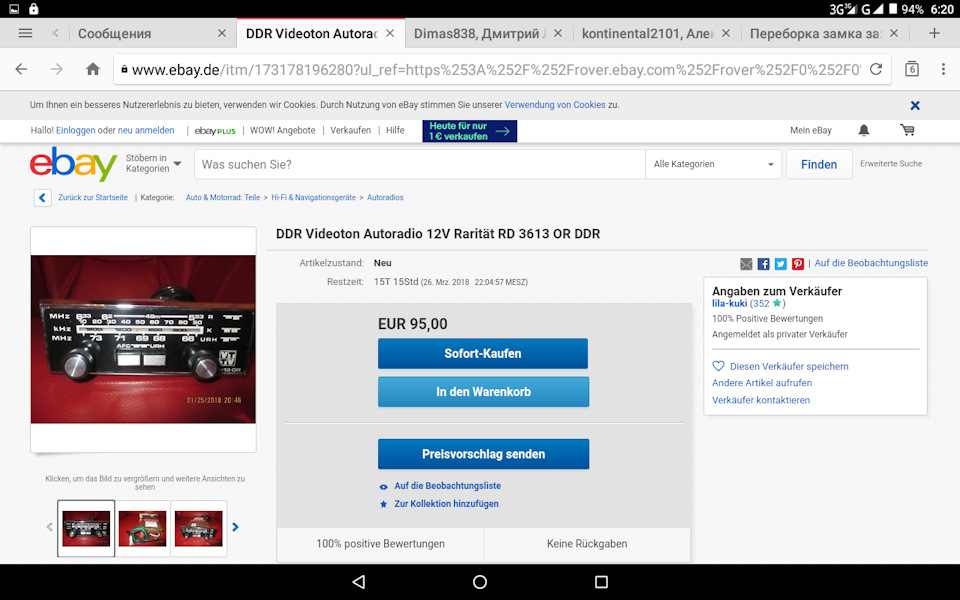
Task: Share listing via email icon
Action: pyautogui.click(x=746, y=264)
